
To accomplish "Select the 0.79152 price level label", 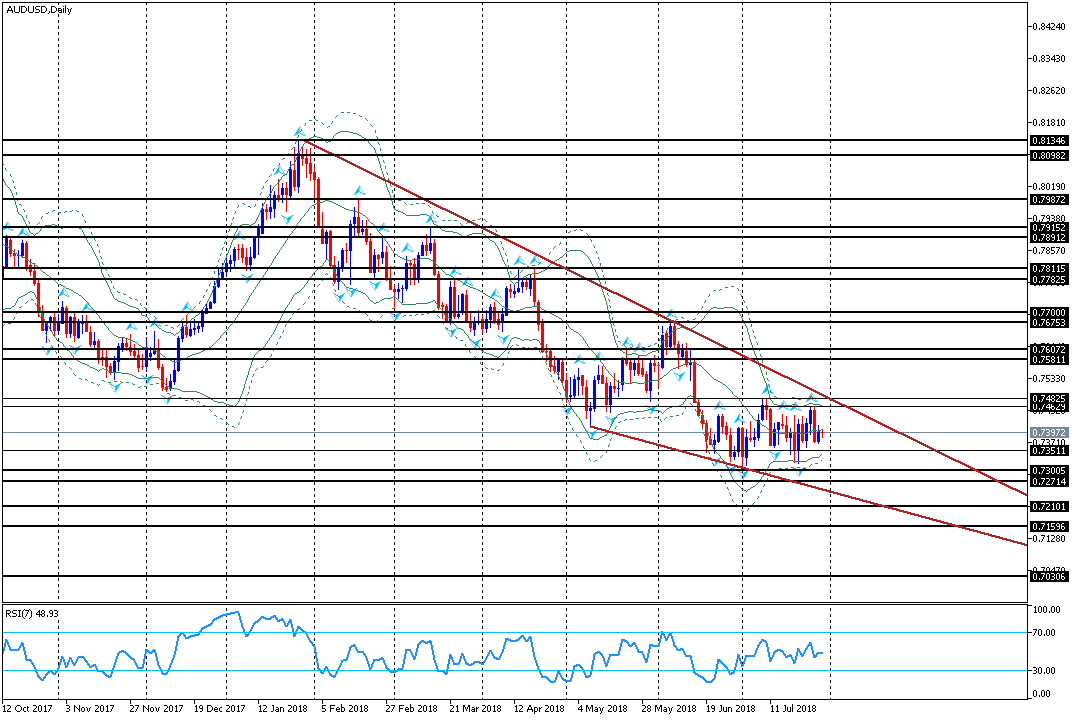I will [x=1049, y=227].
